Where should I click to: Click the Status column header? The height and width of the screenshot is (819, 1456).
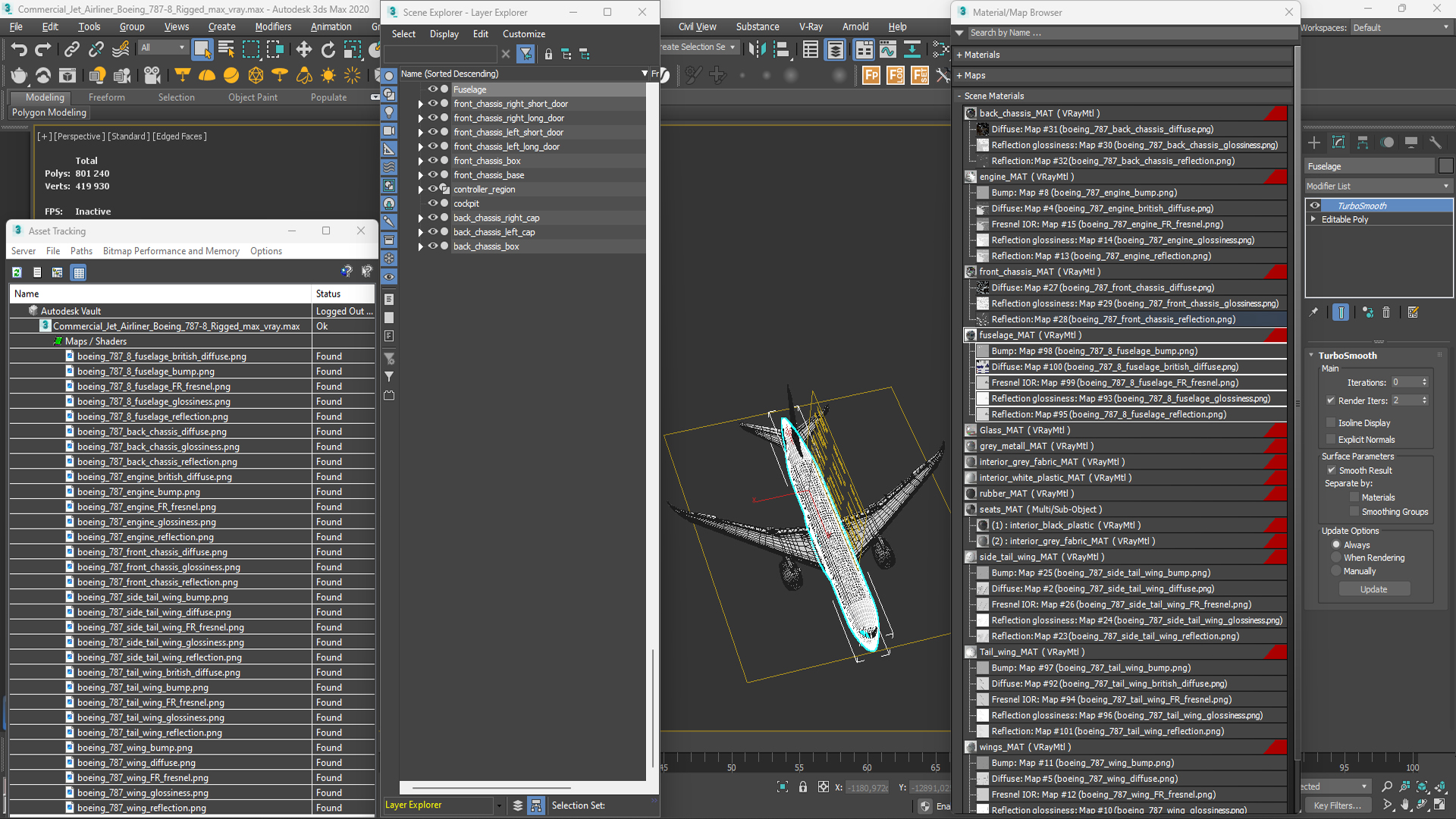coord(344,293)
